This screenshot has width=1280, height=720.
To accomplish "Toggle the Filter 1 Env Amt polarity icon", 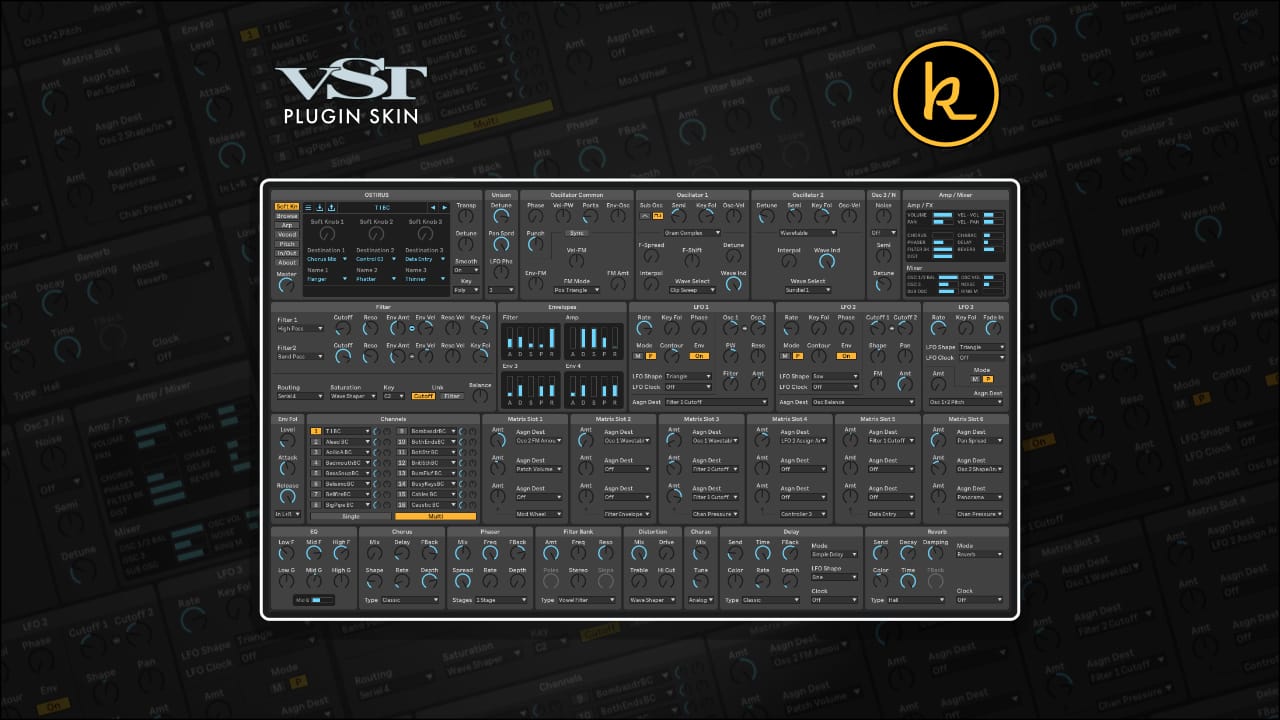I will 412,328.
